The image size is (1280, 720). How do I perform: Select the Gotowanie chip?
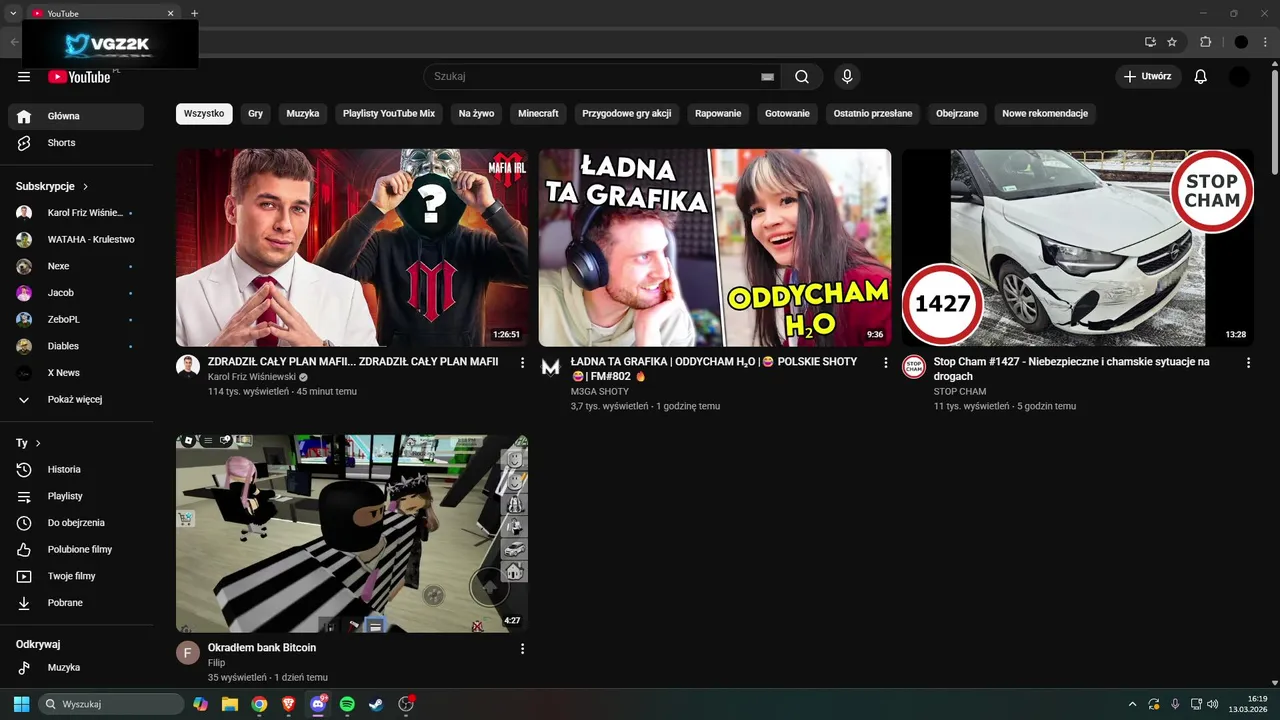[x=787, y=114]
